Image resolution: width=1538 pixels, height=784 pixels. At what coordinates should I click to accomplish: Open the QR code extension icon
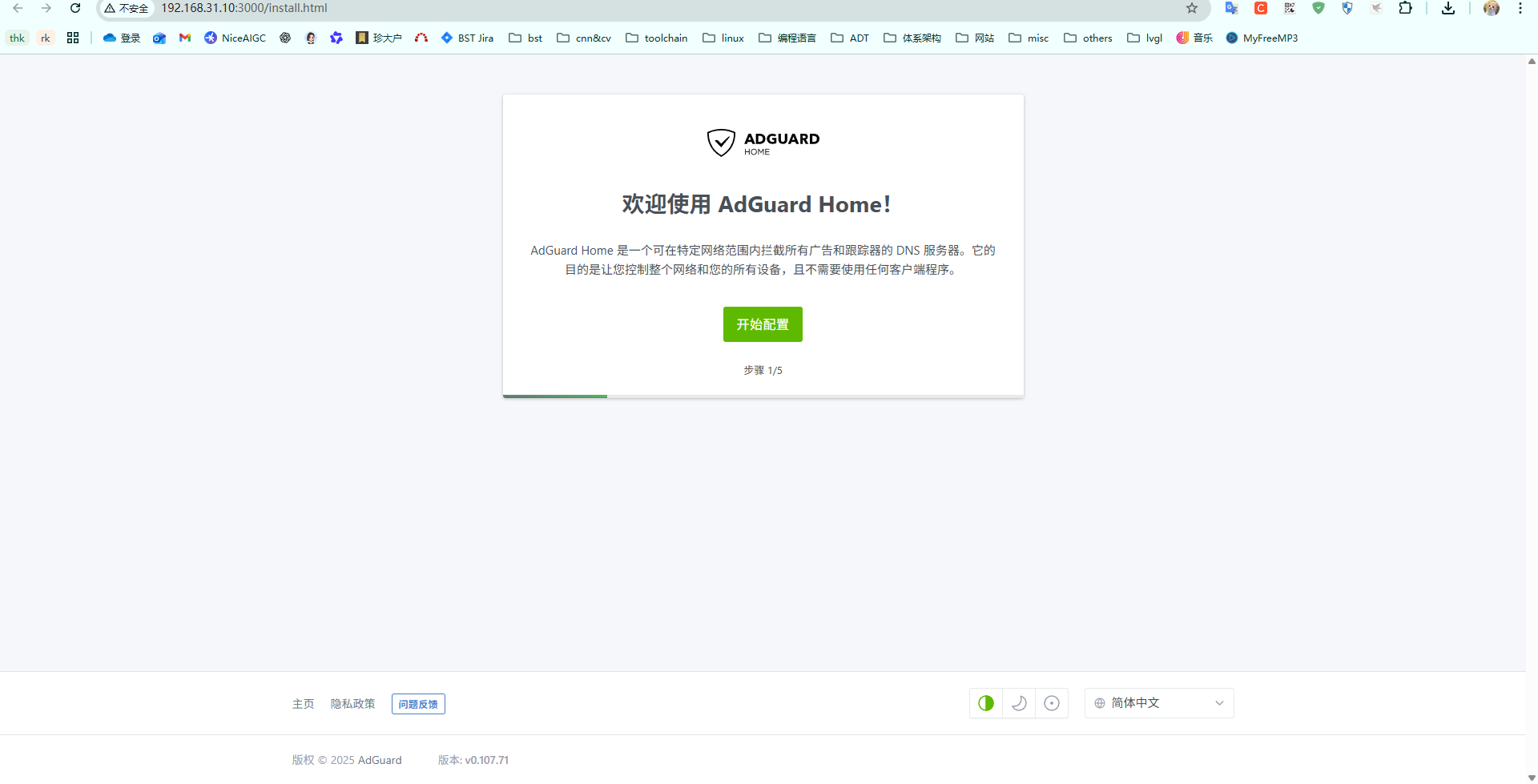1290,8
